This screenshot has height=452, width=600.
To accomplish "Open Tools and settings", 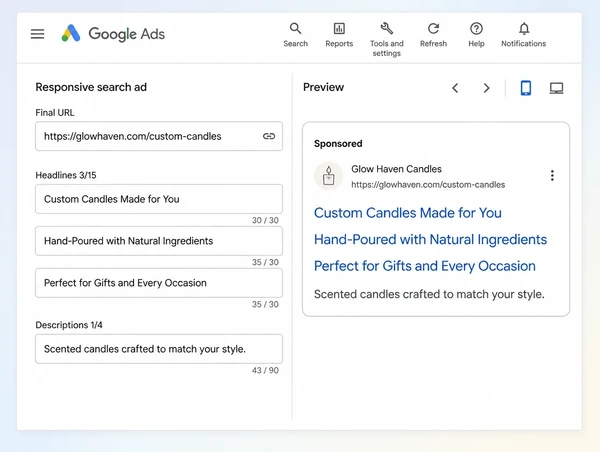I will [386, 40].
